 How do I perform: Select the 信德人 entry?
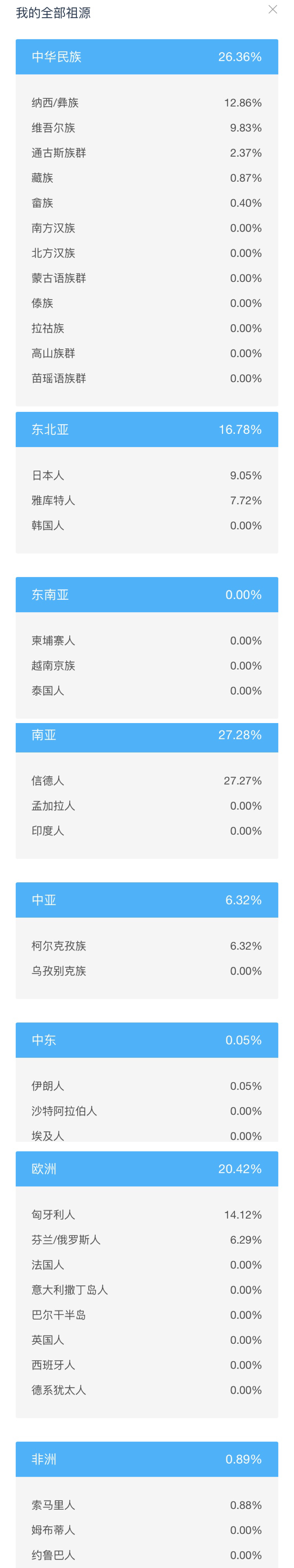point(147,780)
